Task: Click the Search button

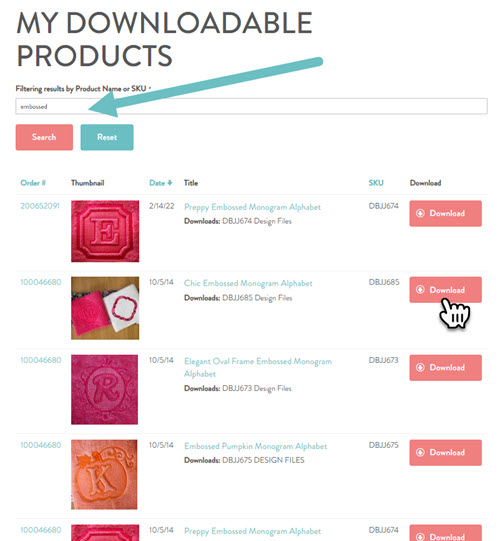Action: click(x=44, y=137)
